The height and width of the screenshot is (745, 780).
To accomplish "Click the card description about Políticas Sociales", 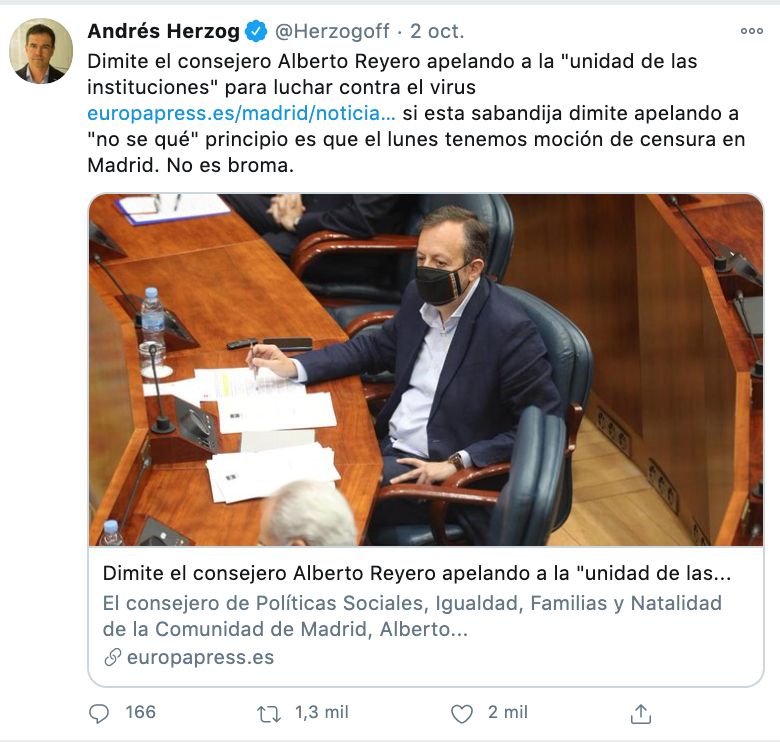I will pos(412,616).
